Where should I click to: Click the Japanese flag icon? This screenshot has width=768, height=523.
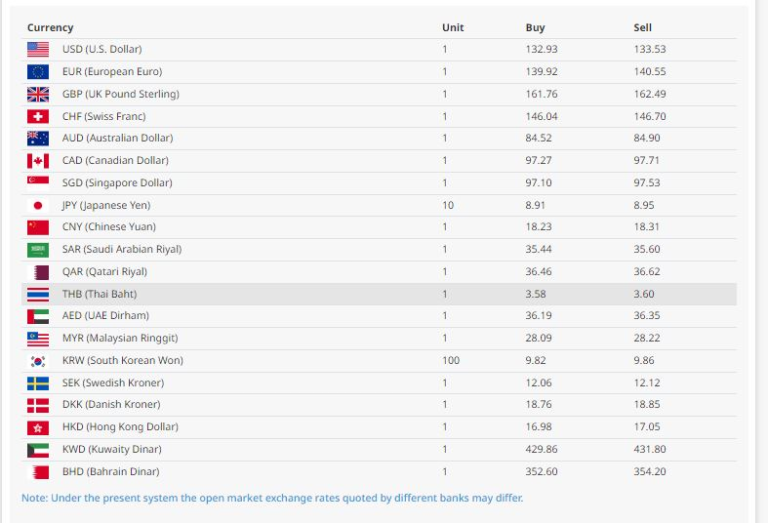tap(38, 205)
